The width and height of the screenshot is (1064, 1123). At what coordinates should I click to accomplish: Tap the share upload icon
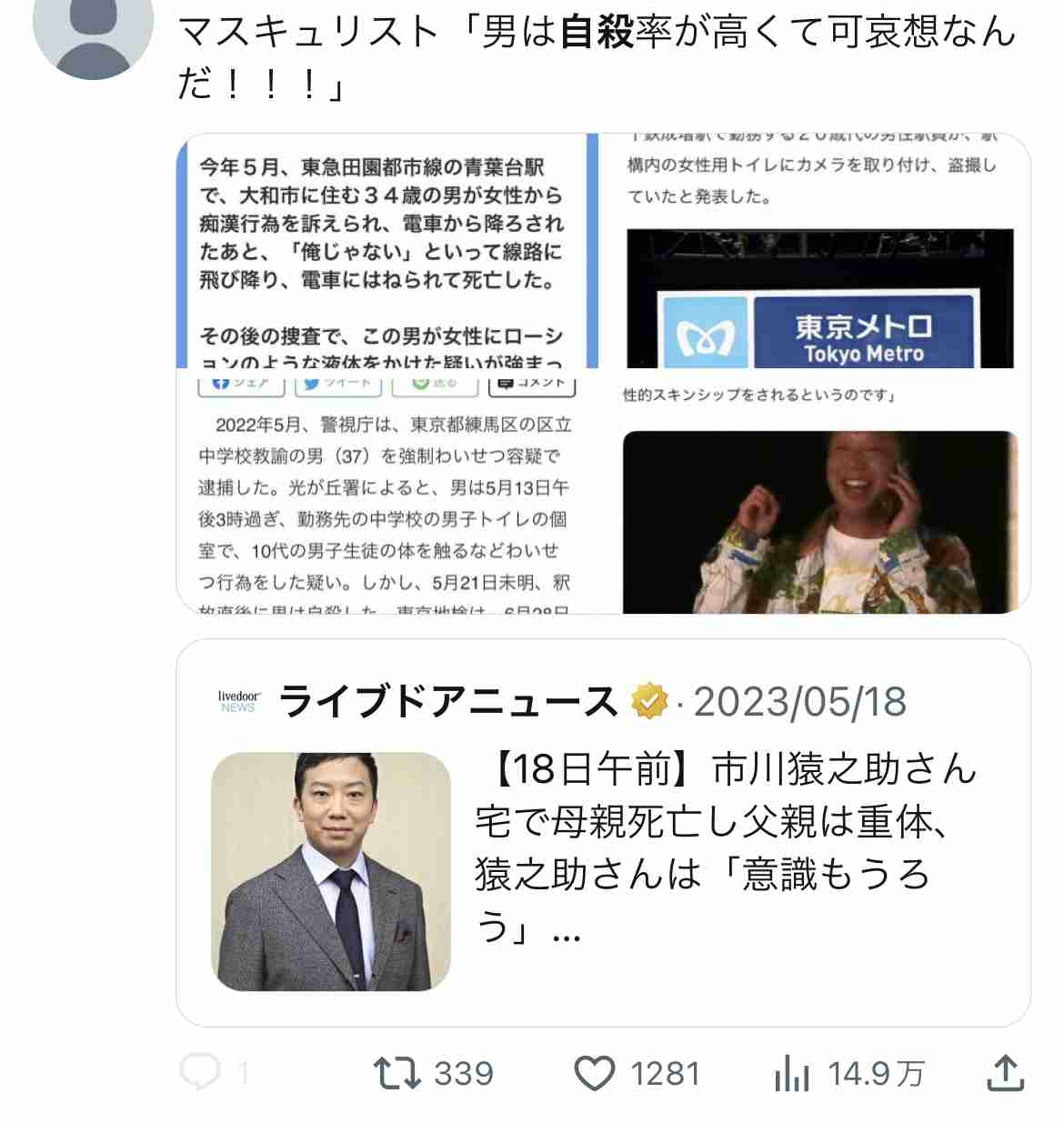(x=1006, y=1073)
